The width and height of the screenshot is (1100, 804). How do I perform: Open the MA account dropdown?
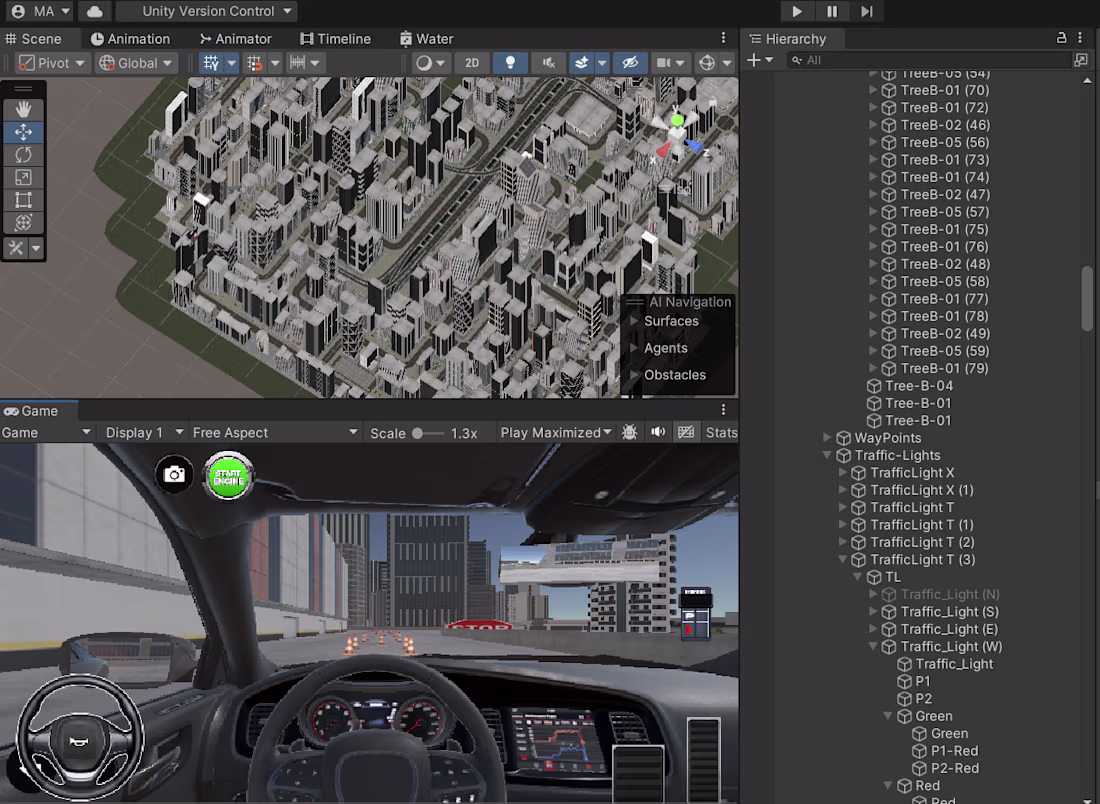pyautogui.click(x=42, y=11)
